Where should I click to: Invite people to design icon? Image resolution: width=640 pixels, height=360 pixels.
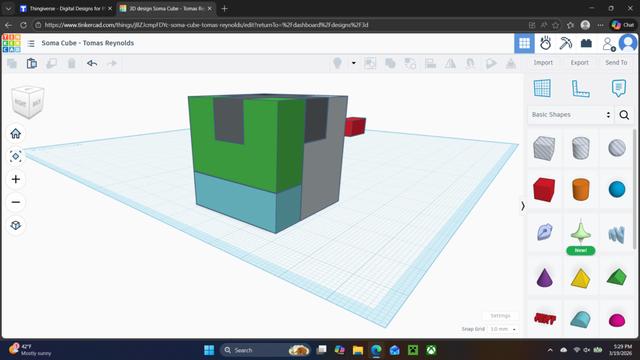609,44
